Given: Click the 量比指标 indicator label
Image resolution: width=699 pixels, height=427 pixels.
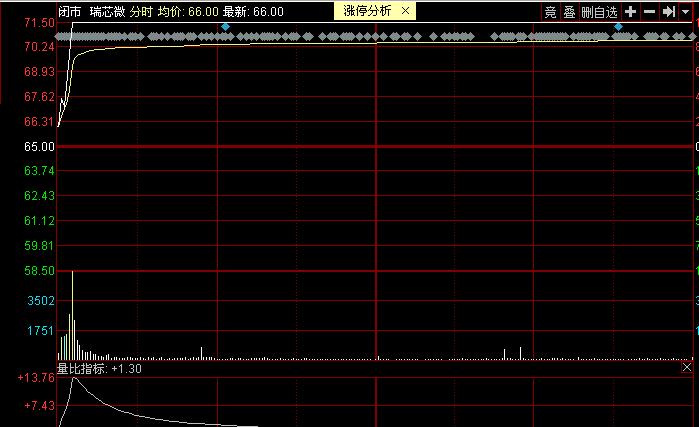Looking at the screenshot, I should 82,369.
